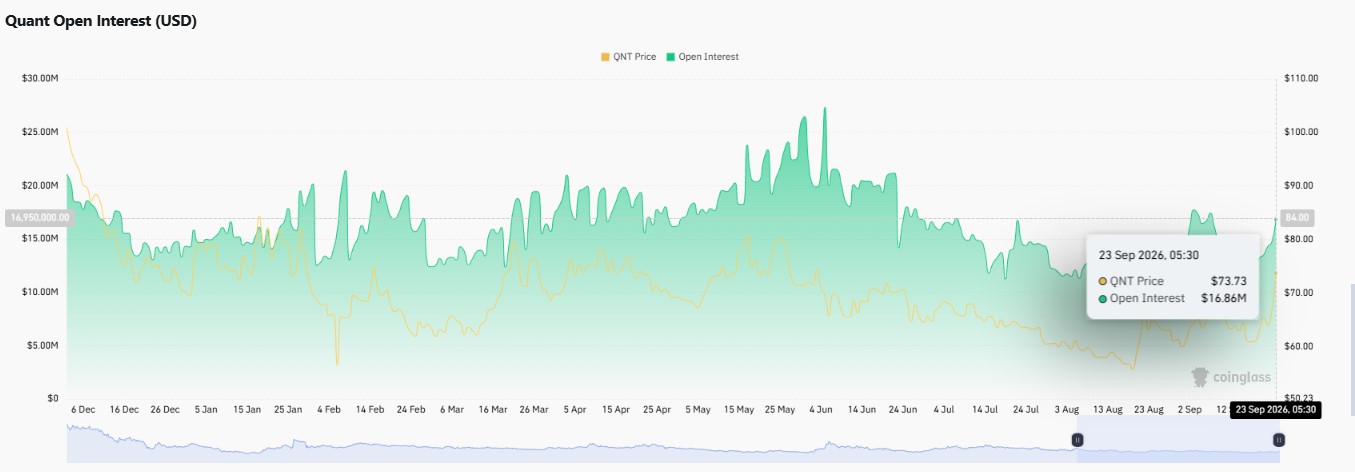1355x472 pixels.
Task: Click the 84.00 right axis marker
Action: click(x=1296, y=217)
